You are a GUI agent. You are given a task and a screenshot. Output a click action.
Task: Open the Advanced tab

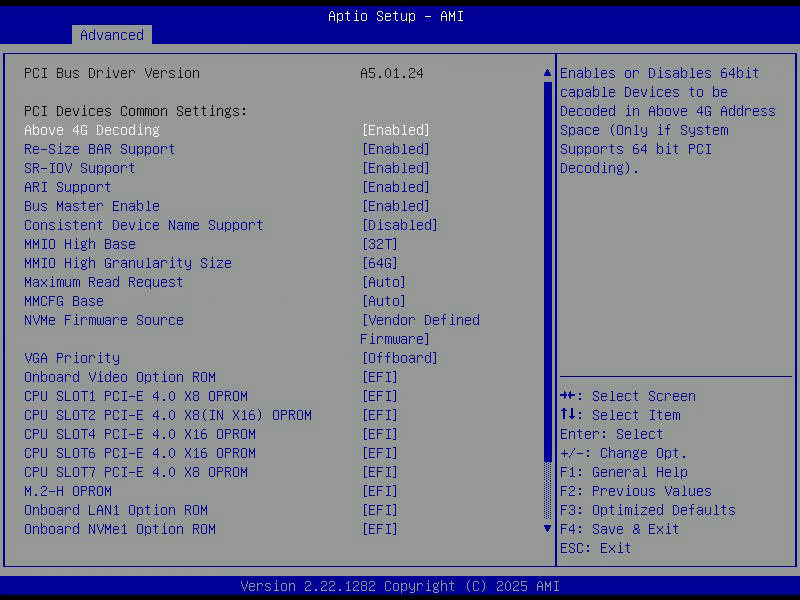pos(112,35)
